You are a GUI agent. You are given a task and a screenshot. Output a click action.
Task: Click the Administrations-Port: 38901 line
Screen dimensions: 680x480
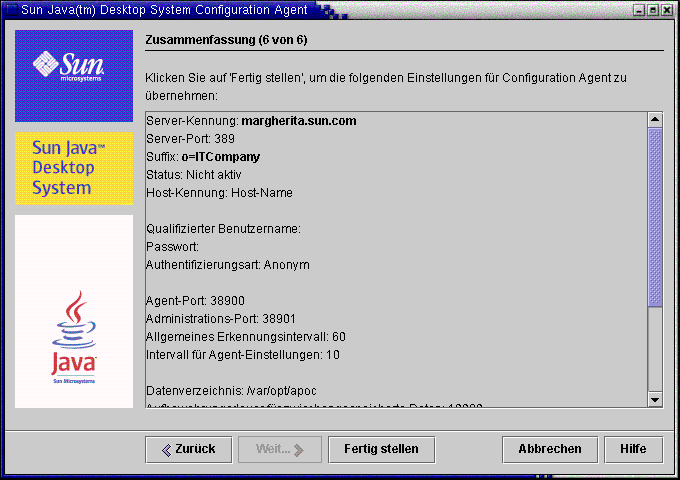click(221, 319)
